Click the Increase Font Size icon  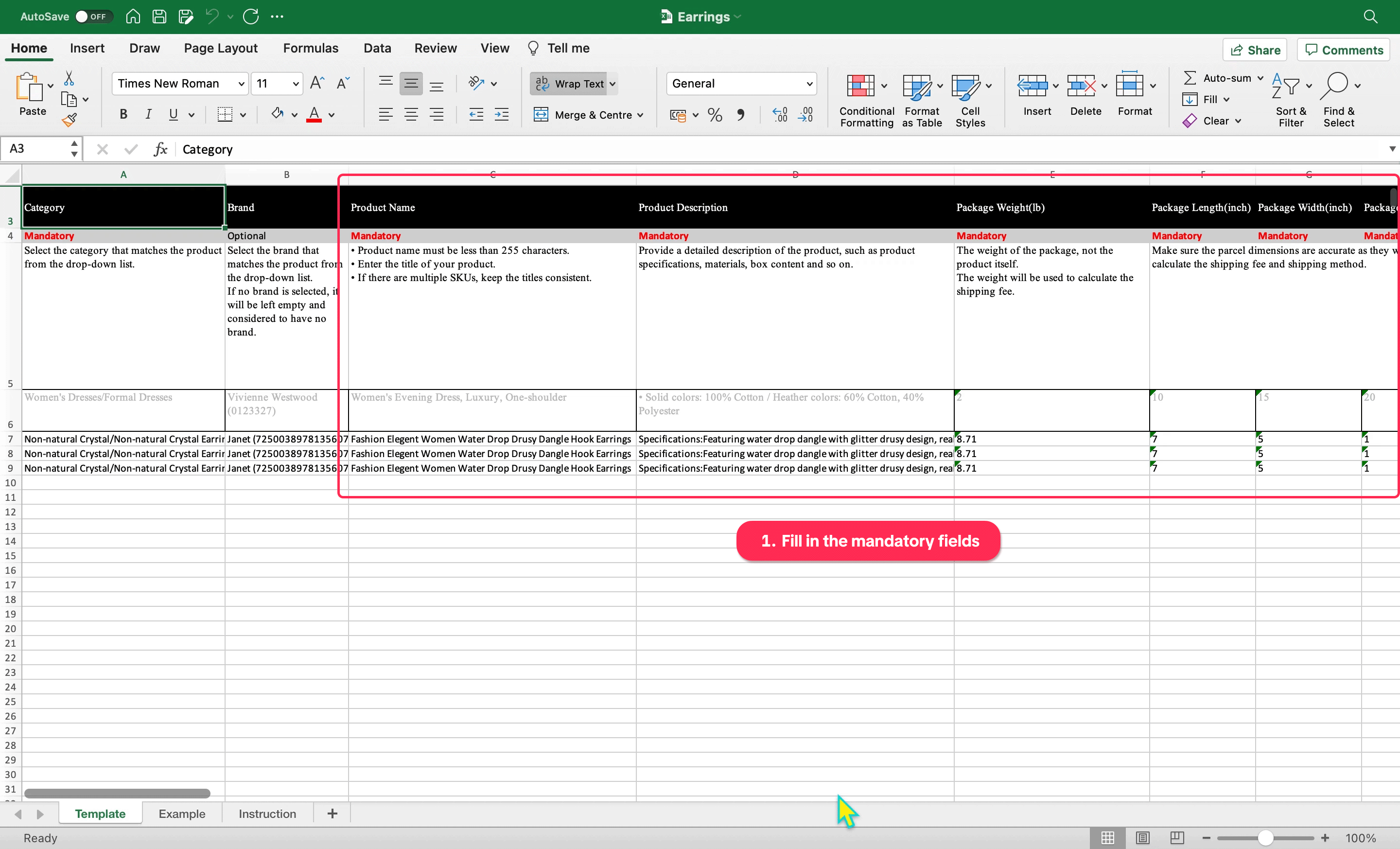316,84
